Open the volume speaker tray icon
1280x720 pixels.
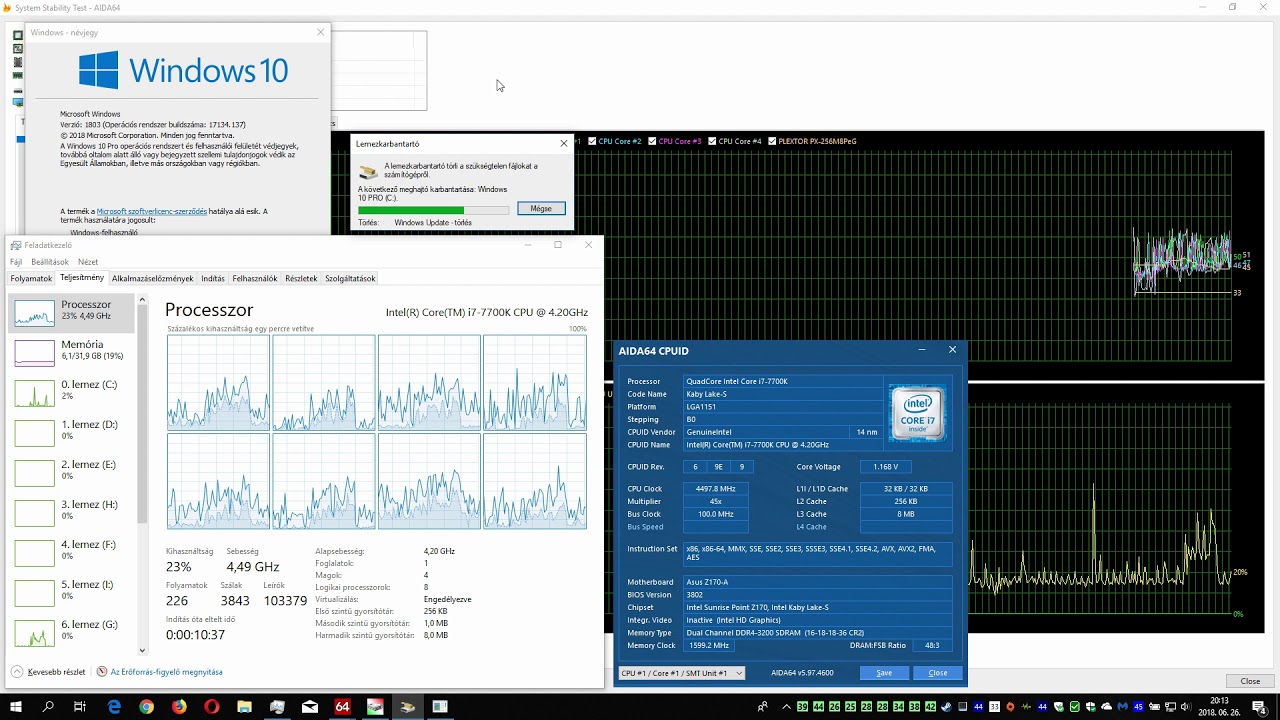pyautogui.click(x=1186, y=707)
